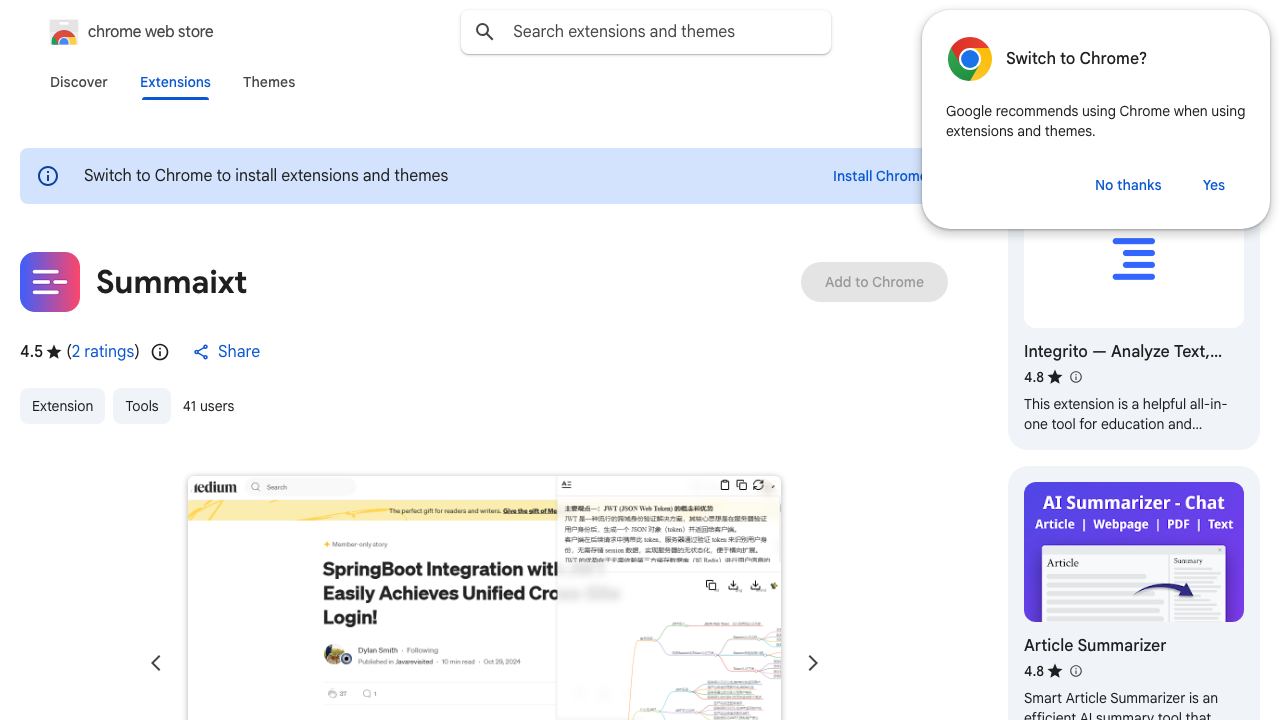The image size is (1280, 720).
Task: Click Switch to Chrome to install banner text
Action: pos(266,176)
